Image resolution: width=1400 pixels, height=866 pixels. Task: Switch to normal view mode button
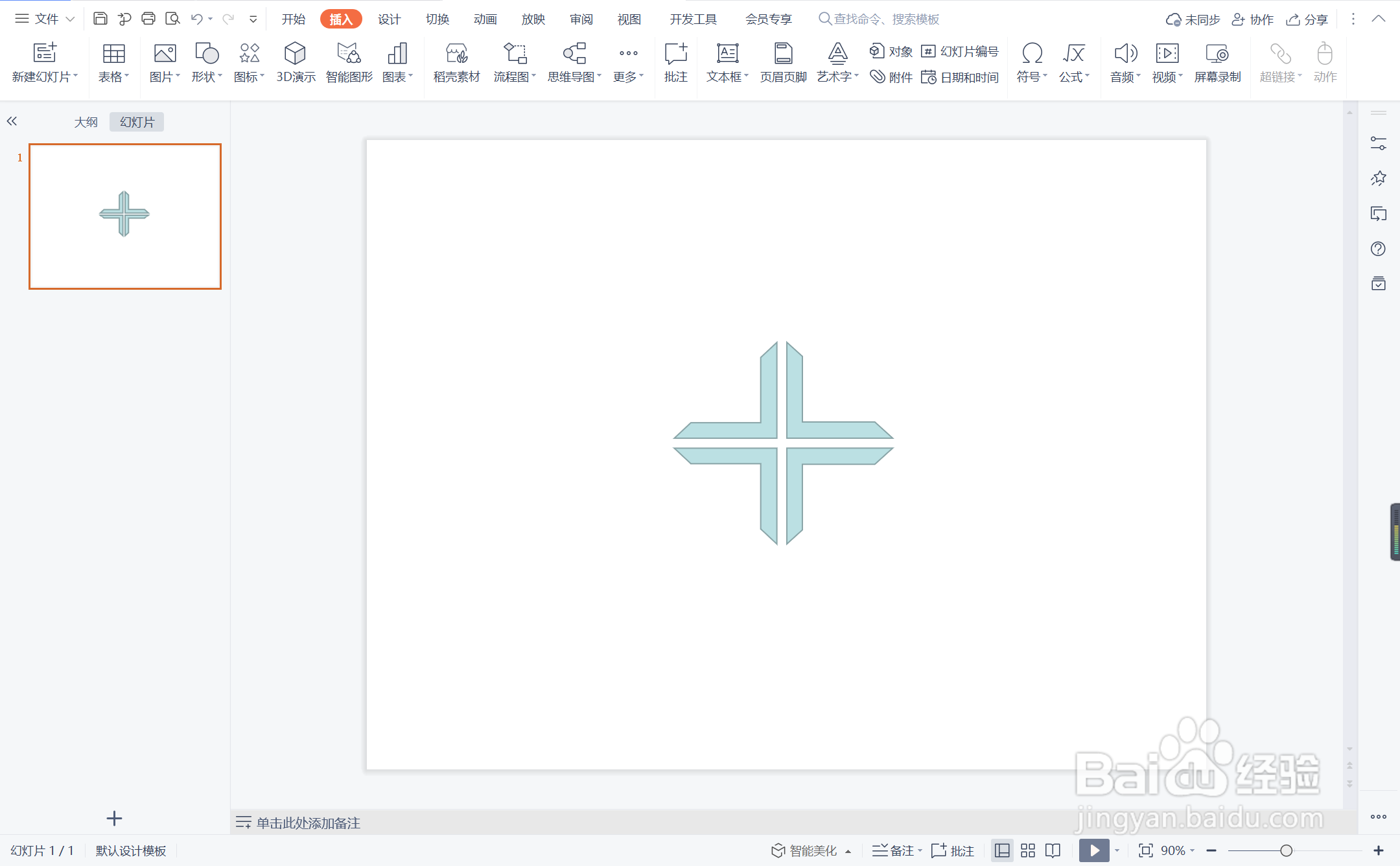pyautogui.click(x=1002, y=850)
